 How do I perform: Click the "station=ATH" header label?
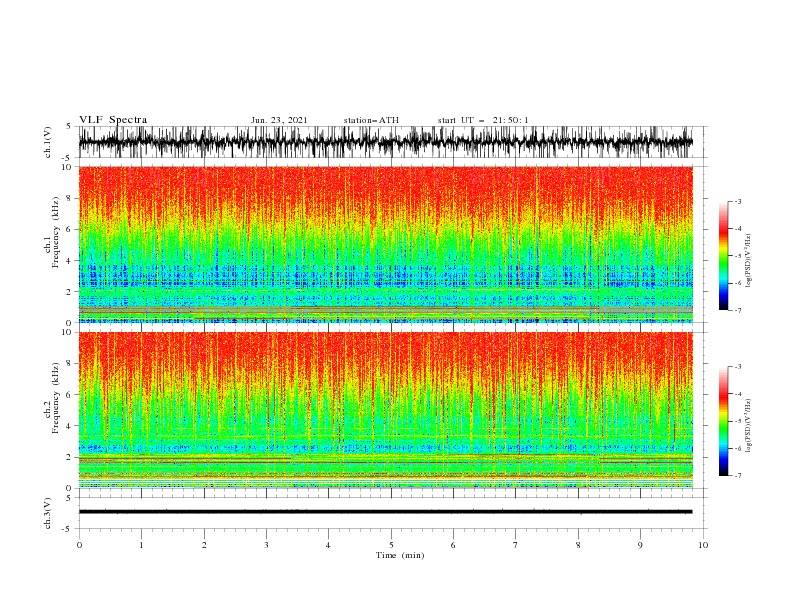tap(371, 120)
